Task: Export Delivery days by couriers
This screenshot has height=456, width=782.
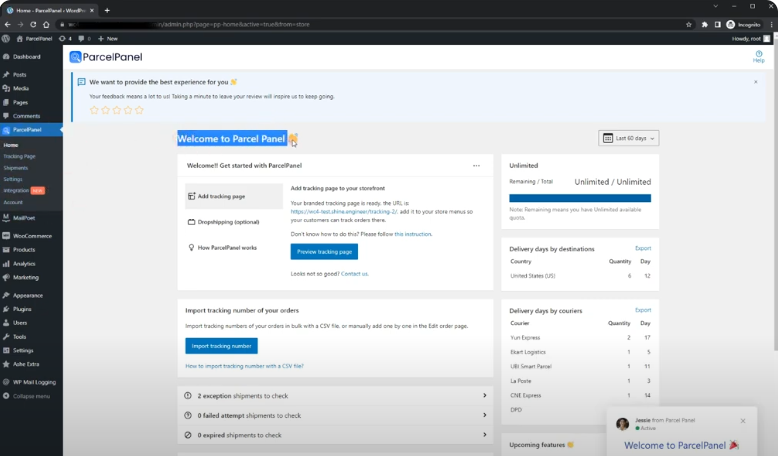Action: [x=643, y=310]
